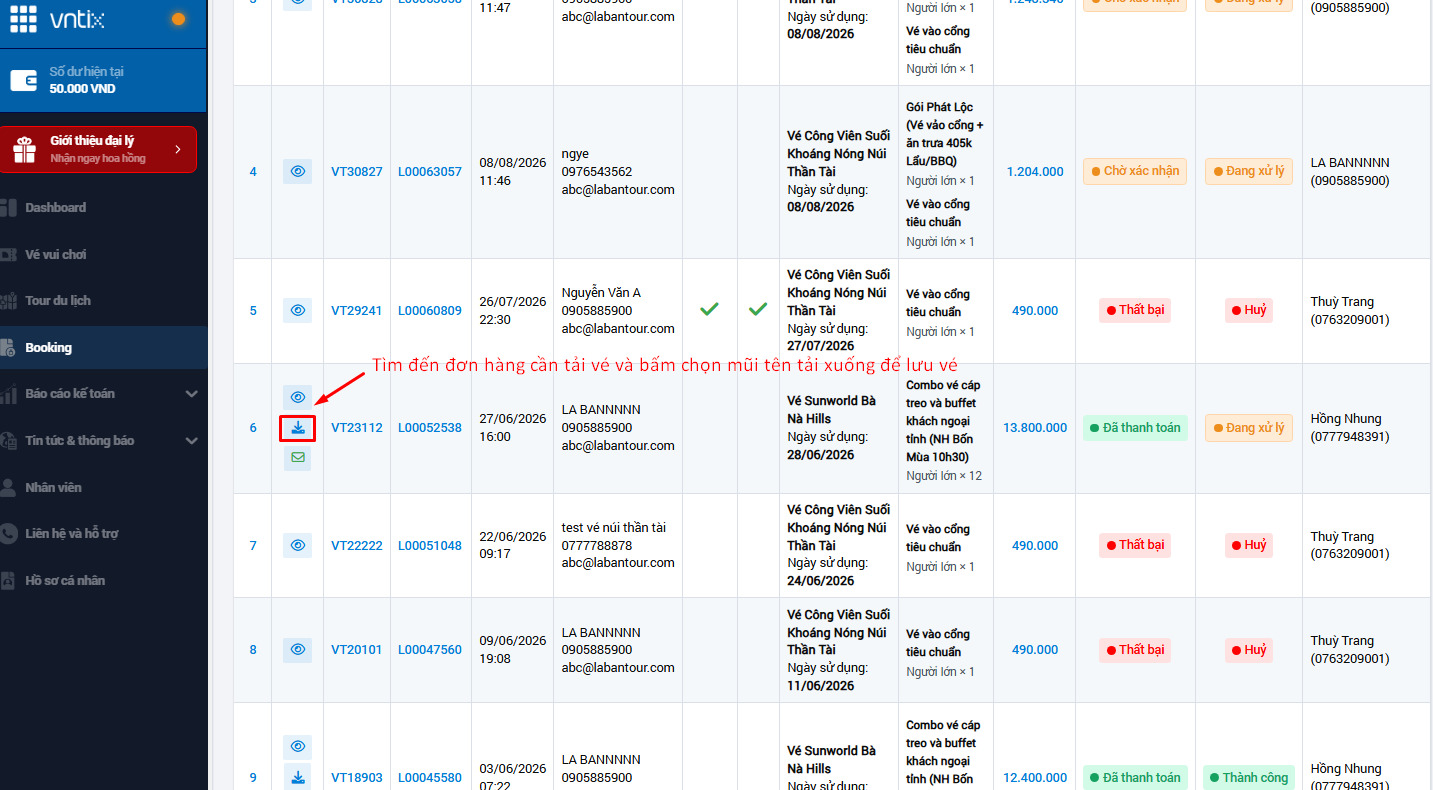View details of order VT30827 via eye icon
The width and height of the screenshot is (1433, 790).
point(297,172)
